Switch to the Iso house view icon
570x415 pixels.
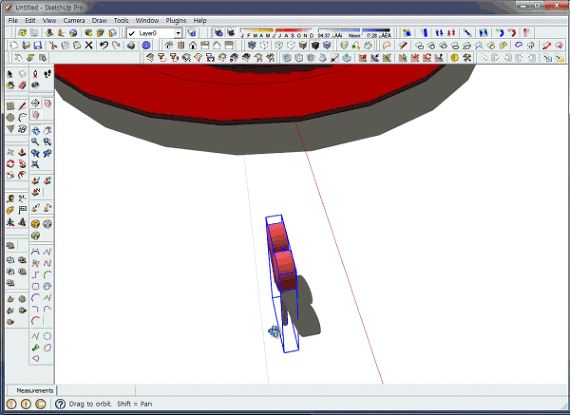pyautogui.click(x=169, y=45)
